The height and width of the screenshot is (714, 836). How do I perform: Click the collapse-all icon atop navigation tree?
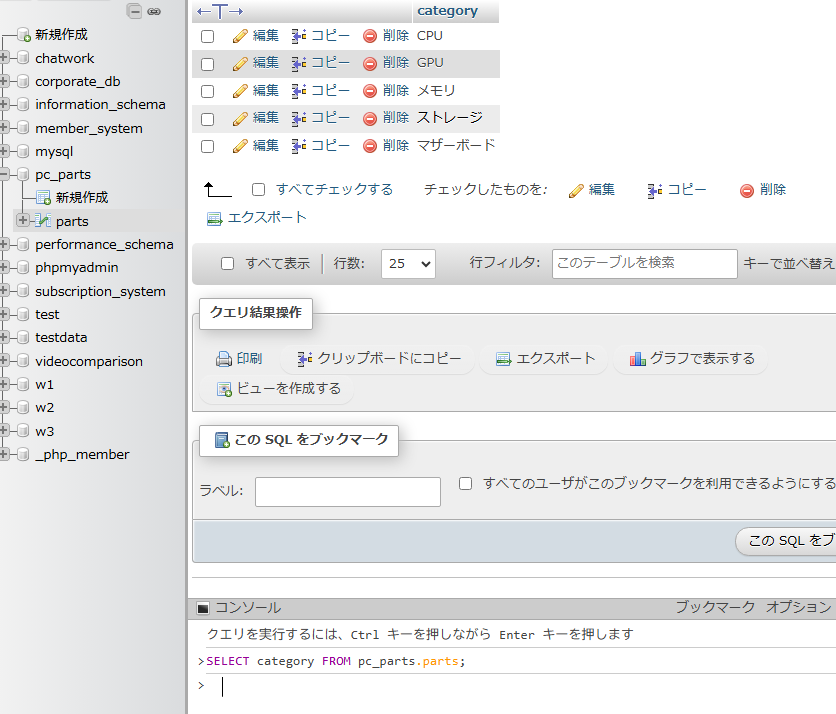[x=134, y=11]
